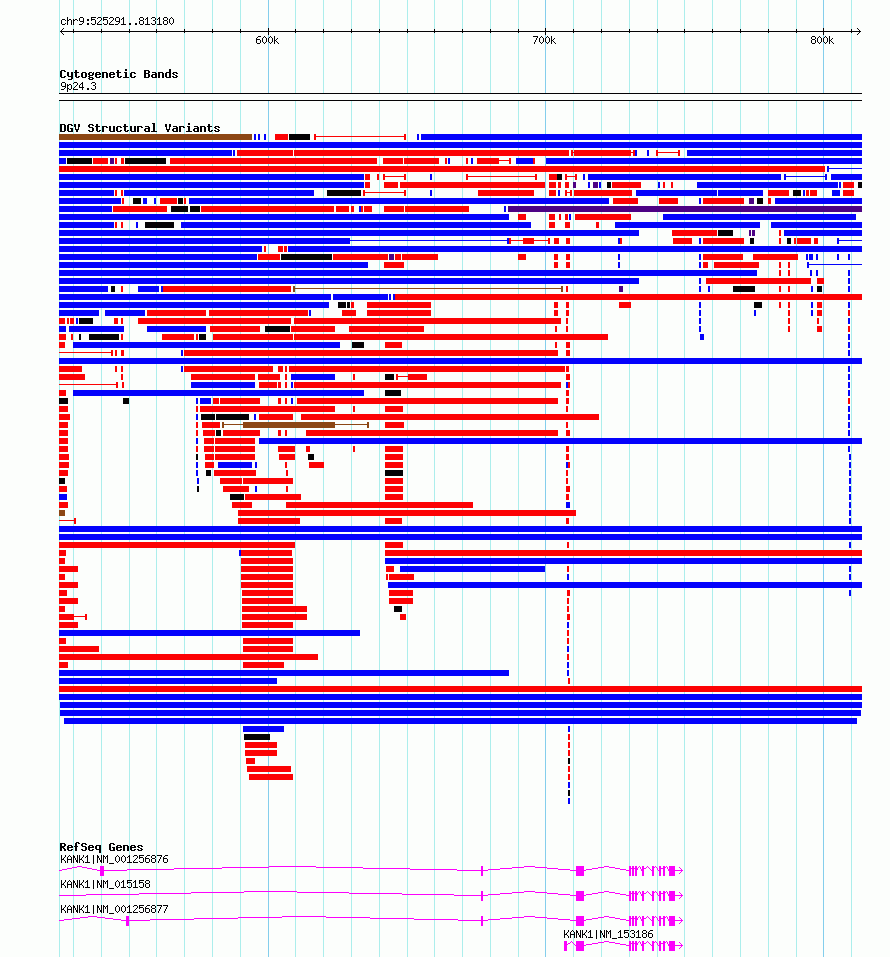Open the DGV Structural Variants track title
890x957 pixels.
click(140, 128)
